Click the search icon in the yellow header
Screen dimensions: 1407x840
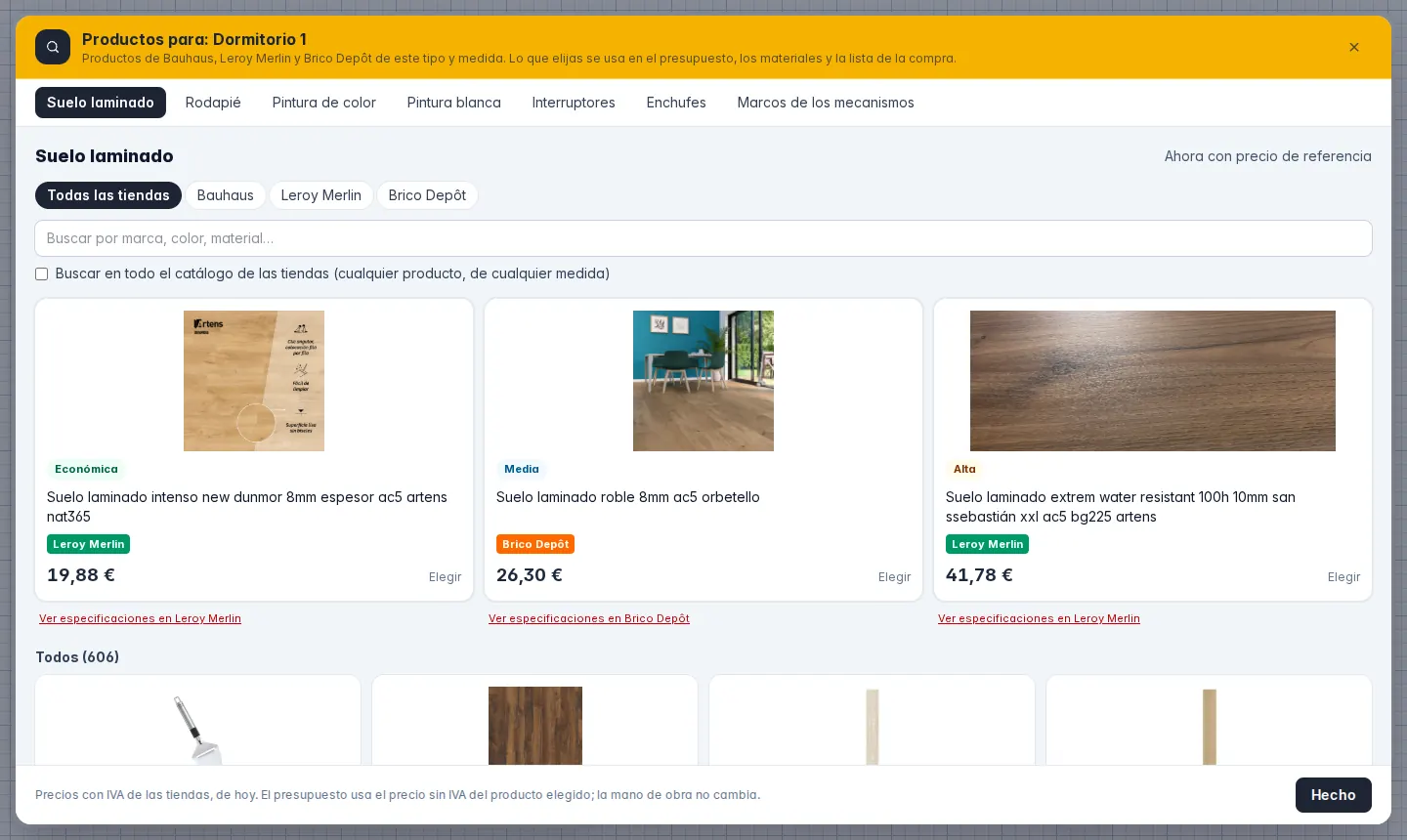(53, 47)
